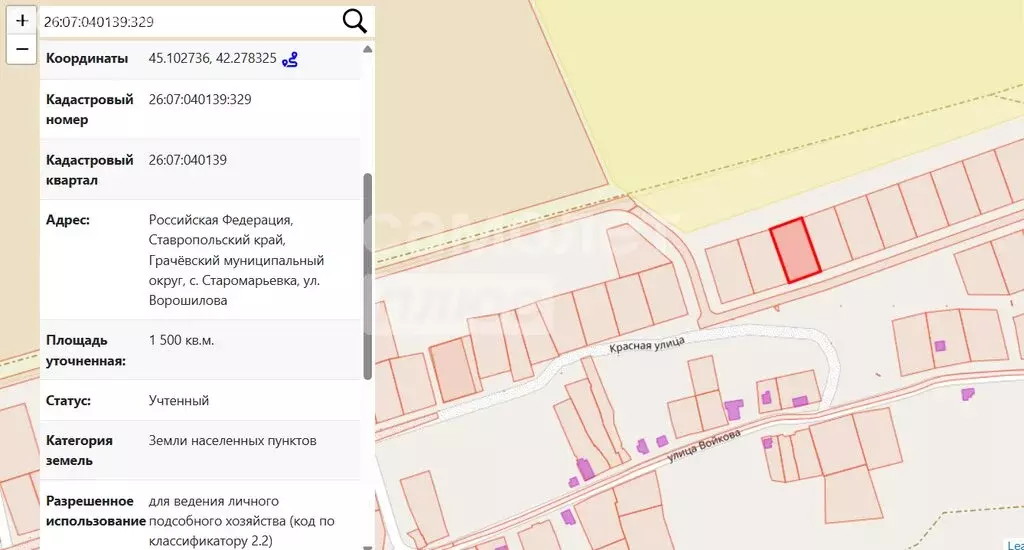Click the Адрес: label
Image resolution: width=1024 pixels, height=550 pixels.
tap(67, 220)
